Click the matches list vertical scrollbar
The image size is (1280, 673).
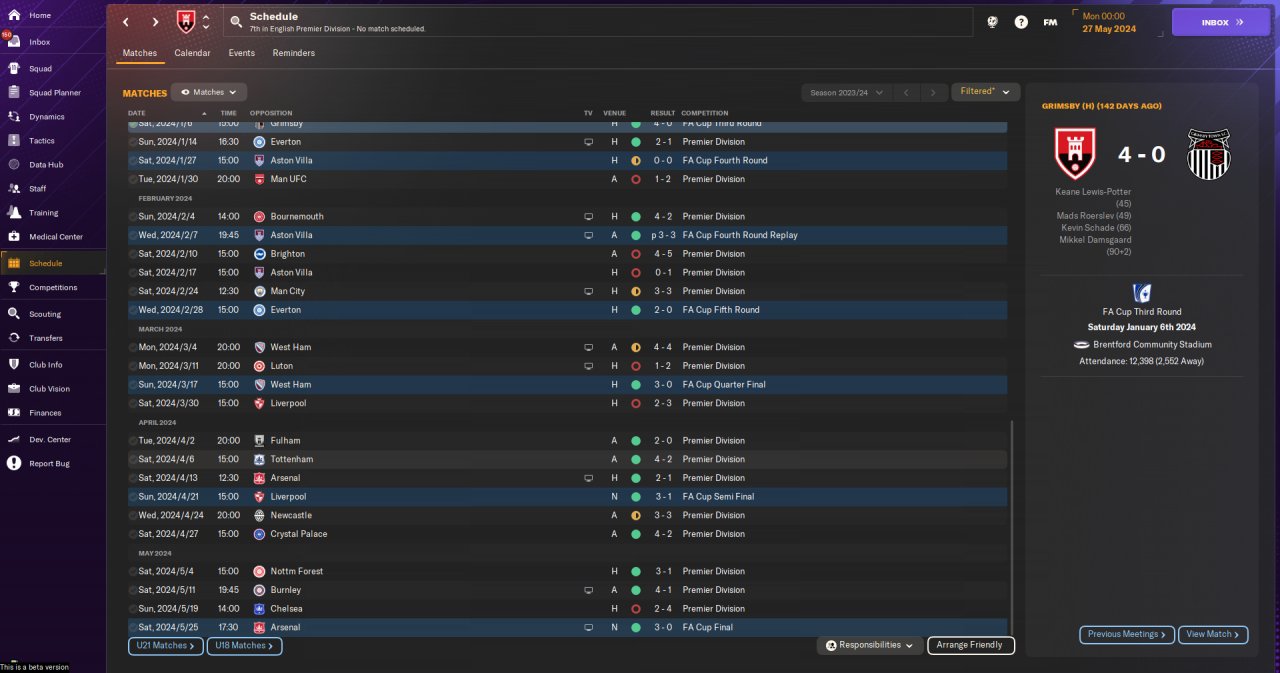(1012, 527)
